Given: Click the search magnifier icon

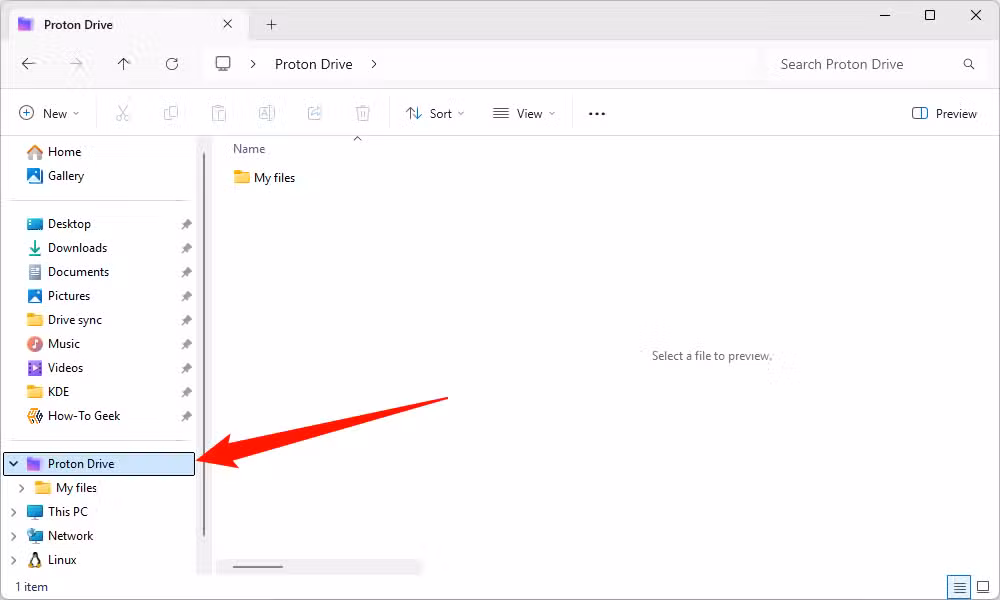Looking at the screenshot, I should (969, 64).
